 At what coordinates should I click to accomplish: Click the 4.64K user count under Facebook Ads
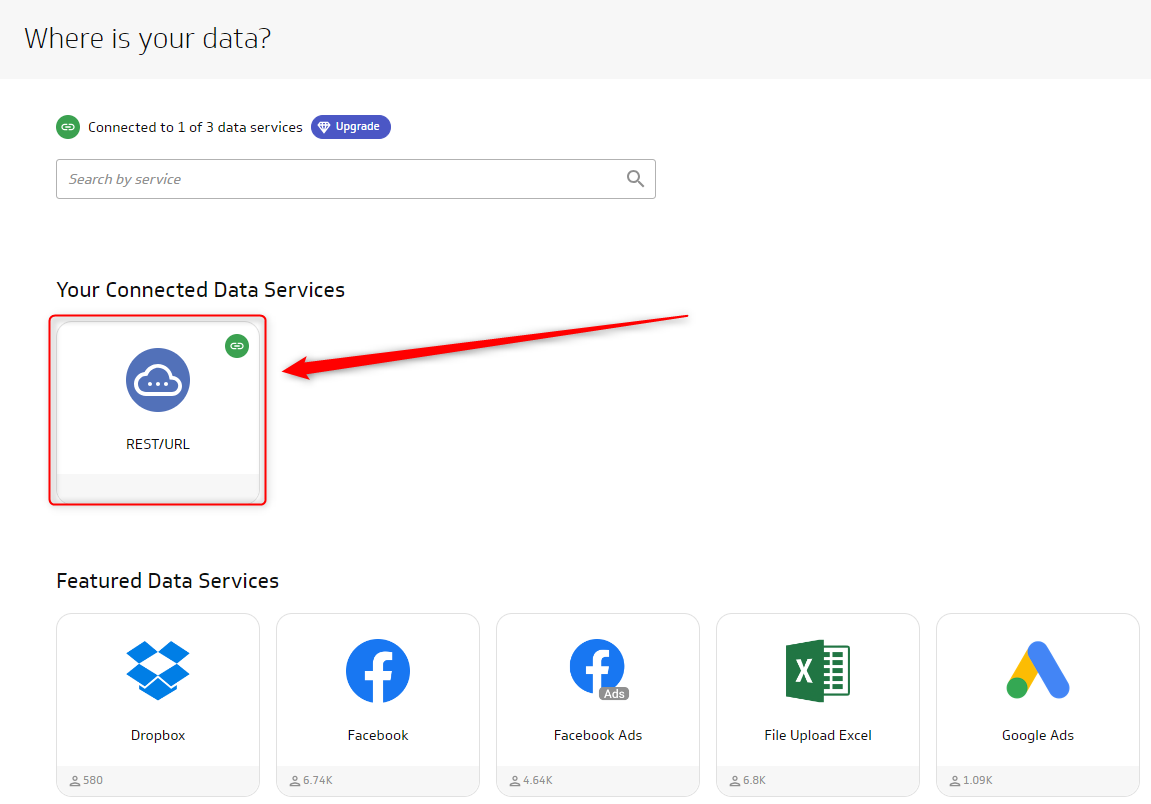click(537, 780)
